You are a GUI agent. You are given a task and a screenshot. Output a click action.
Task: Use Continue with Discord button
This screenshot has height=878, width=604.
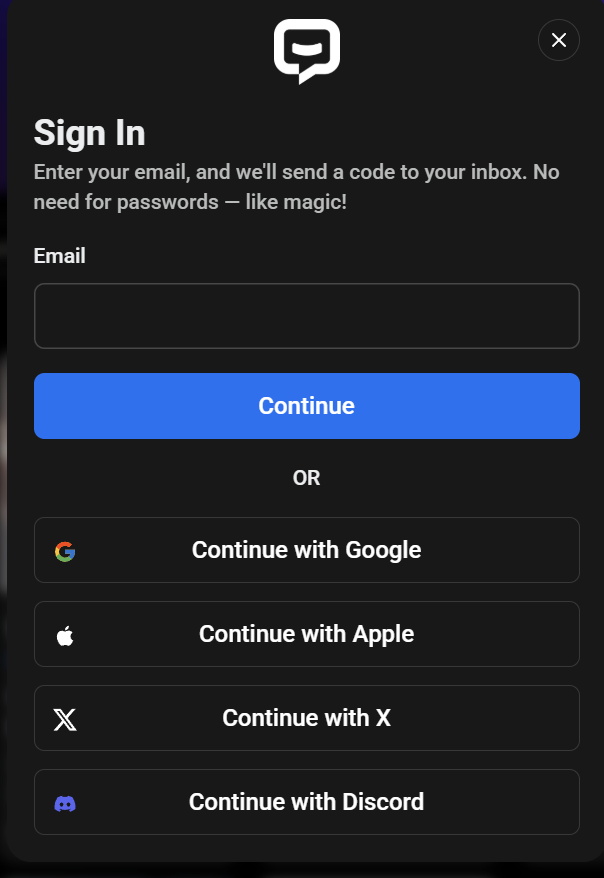coord(307,802)
